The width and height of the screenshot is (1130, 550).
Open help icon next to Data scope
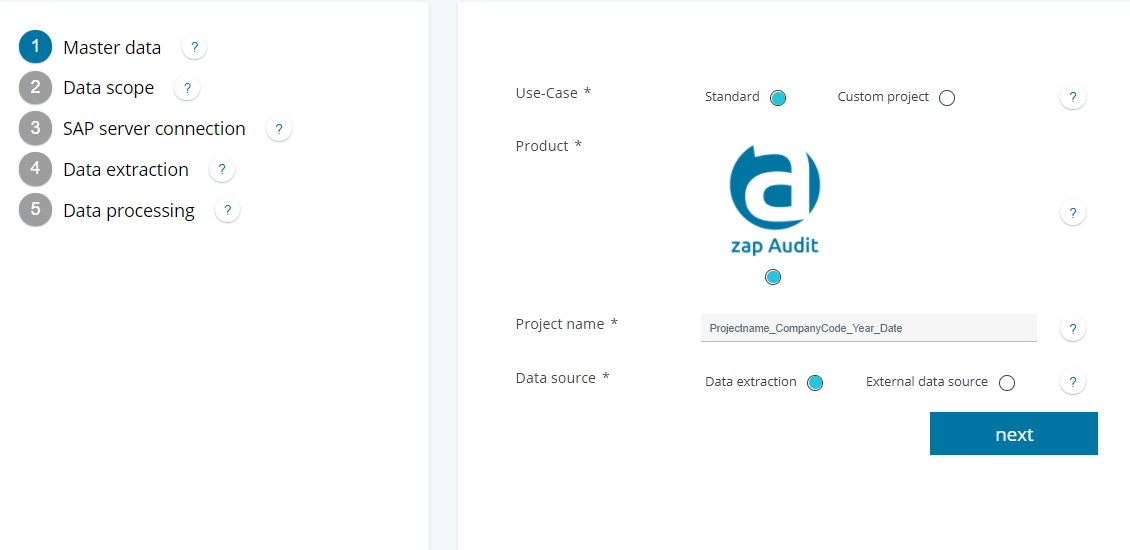(x=187, y=89)
